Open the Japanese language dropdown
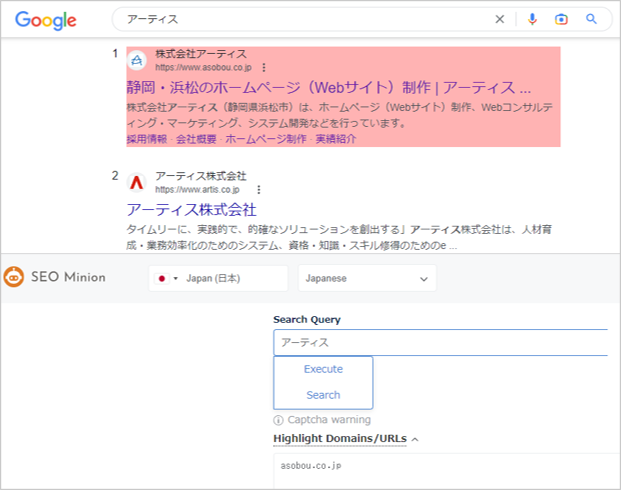This screenshot has height=490, width=621. coord(367,278)
